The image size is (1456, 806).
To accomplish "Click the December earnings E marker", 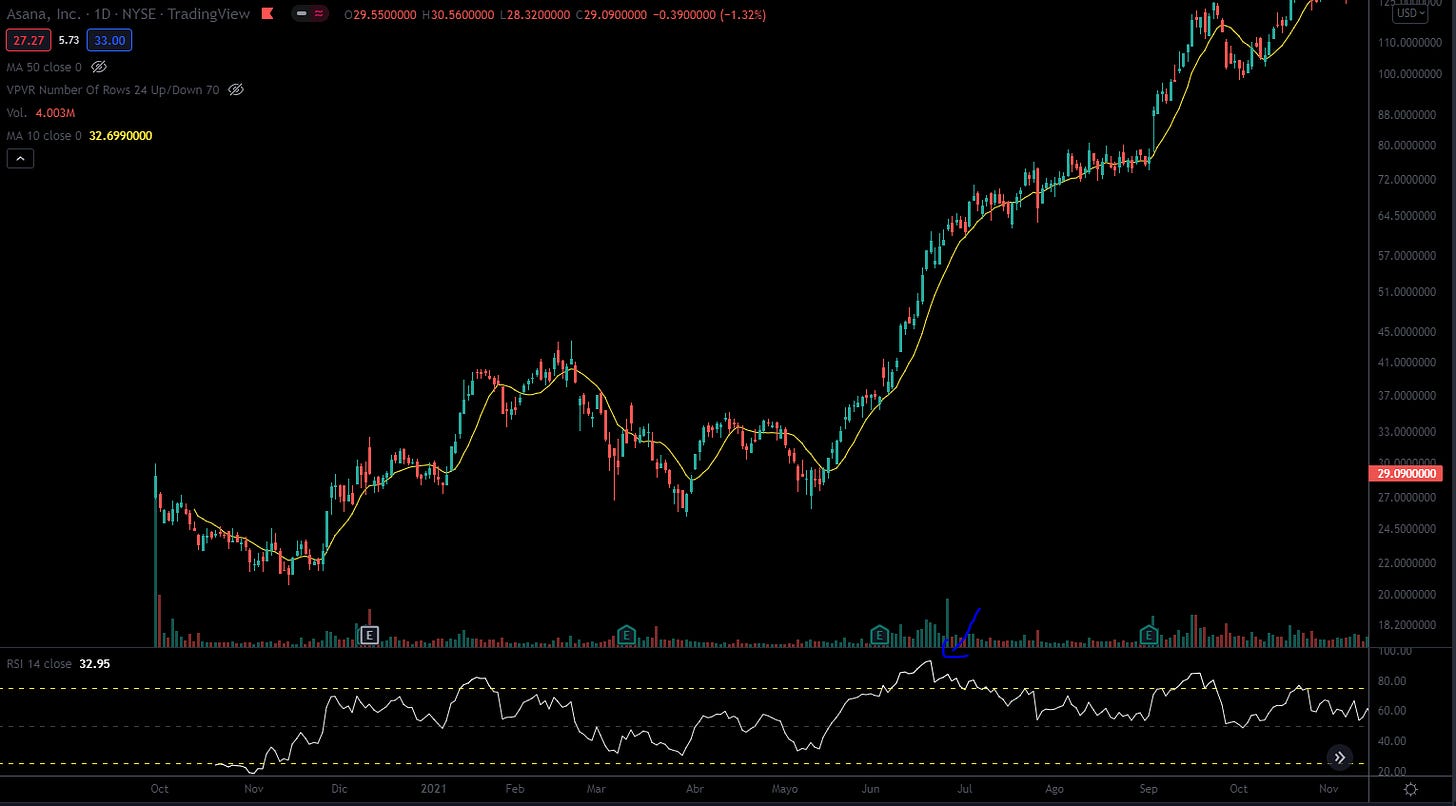I will [369, 634].
